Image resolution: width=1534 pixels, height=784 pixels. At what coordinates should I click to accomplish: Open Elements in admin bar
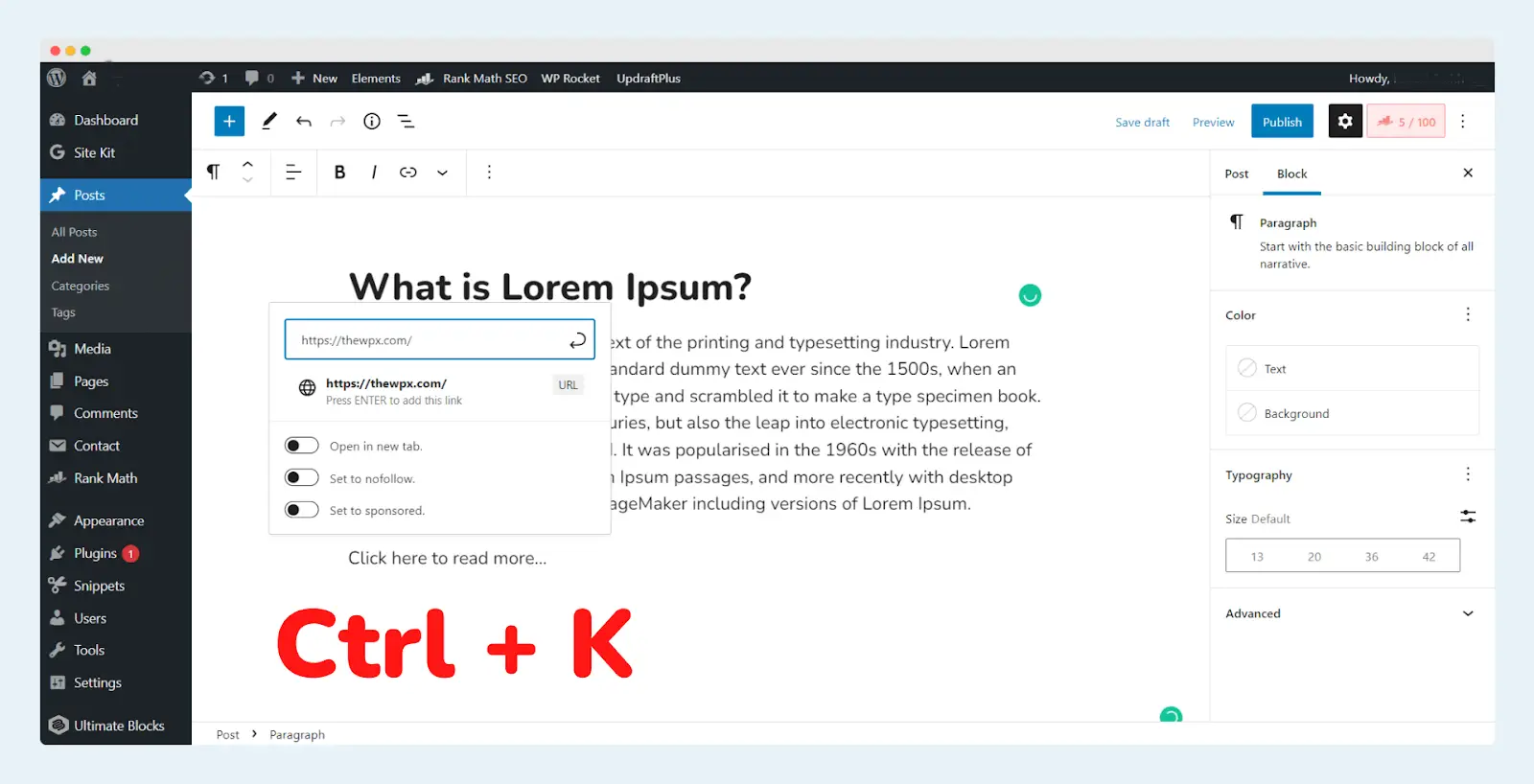point(376,78)
